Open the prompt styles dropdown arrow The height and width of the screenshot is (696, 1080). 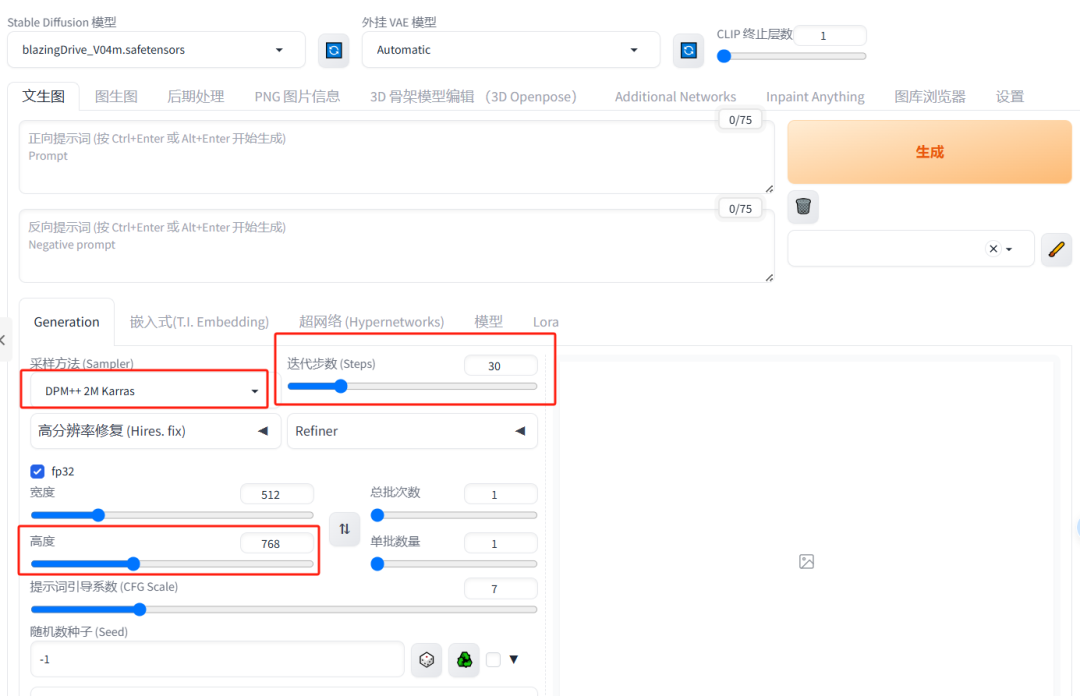click(x=1009, y=249)
